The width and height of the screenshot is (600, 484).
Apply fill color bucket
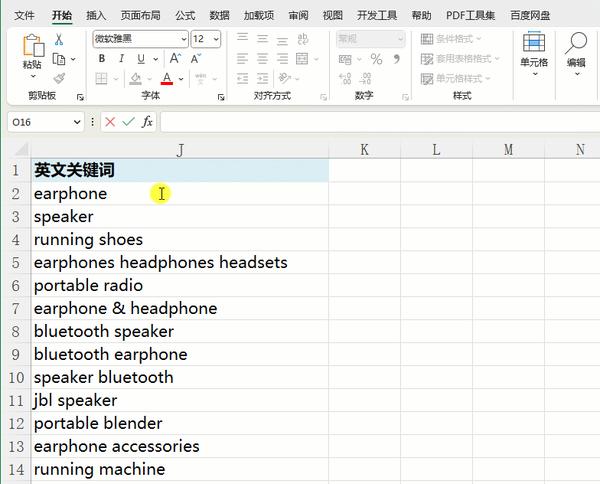[x=135, y=78]
